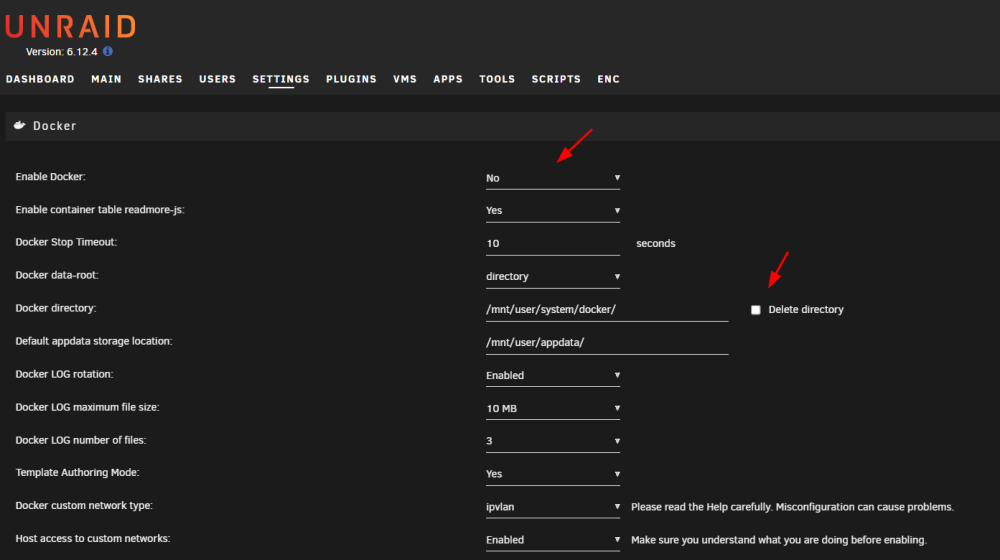Image resolution: width=1000 pixels, height=560 pixels.
Task: Click the Docker LOG rotation label
Action: click(x=64, y=374)
